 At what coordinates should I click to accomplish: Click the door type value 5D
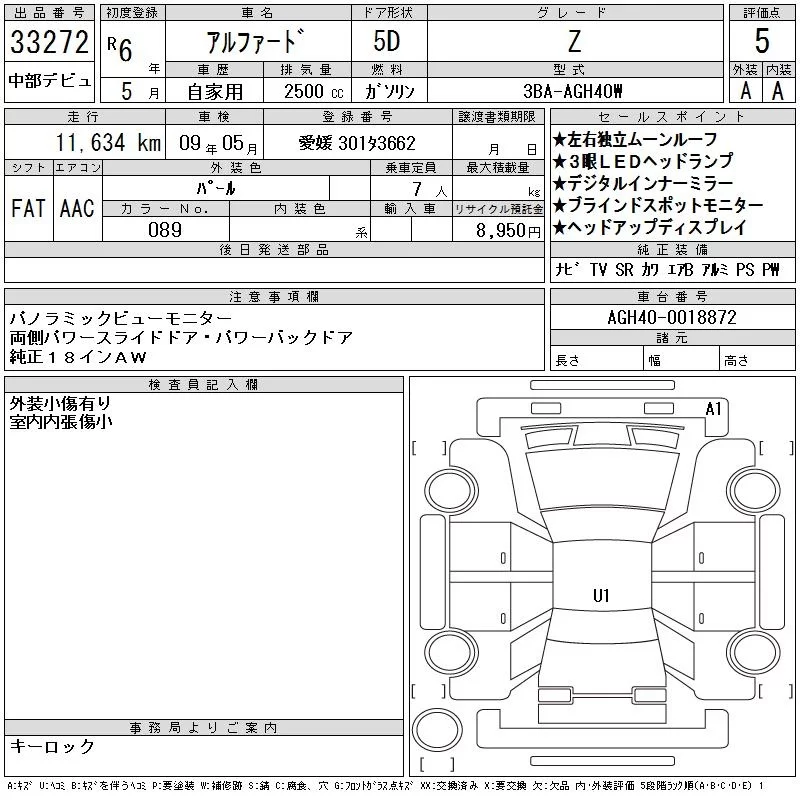pos(387,41)
